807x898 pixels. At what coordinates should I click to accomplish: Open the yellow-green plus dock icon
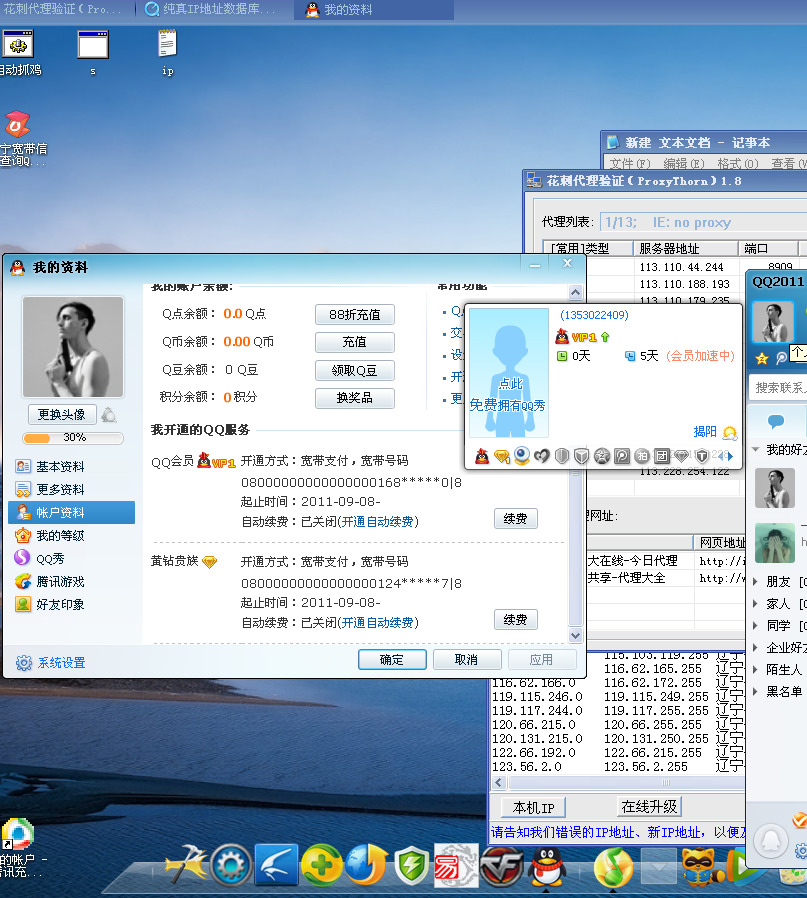pyautogui.click(x=321, y=865)
